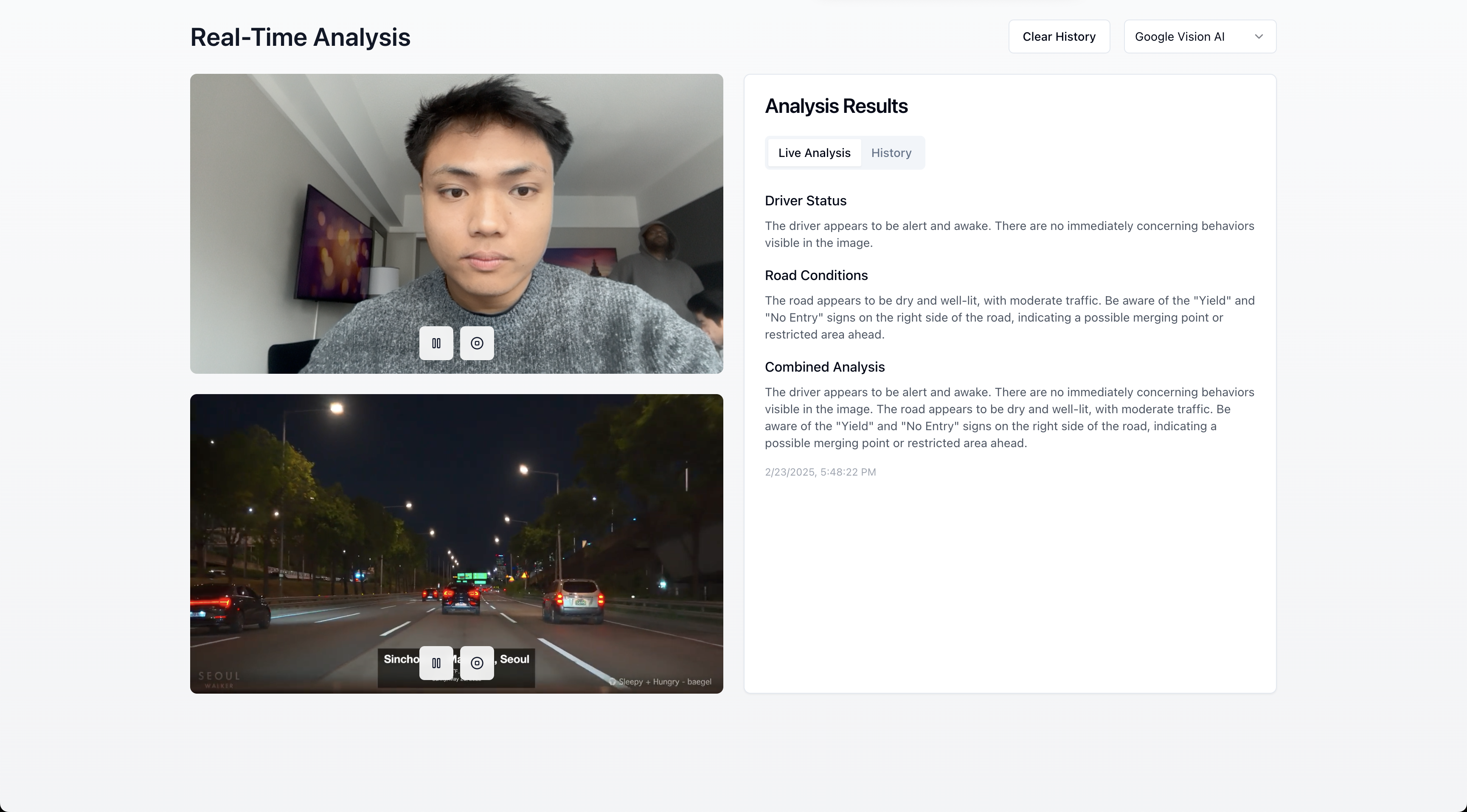Viewport: 1467px width, 812px height.
Task: Select the Live Analysis tab
Action: coord(814,152)
